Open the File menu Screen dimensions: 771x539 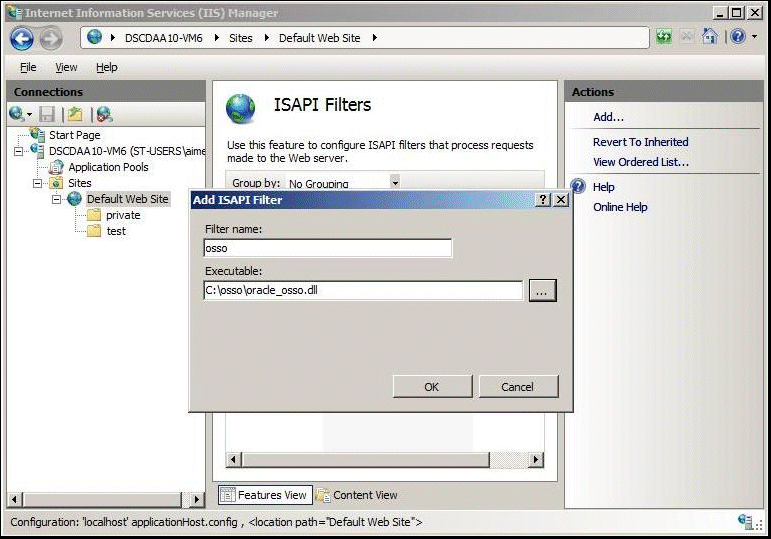(28, 67)
